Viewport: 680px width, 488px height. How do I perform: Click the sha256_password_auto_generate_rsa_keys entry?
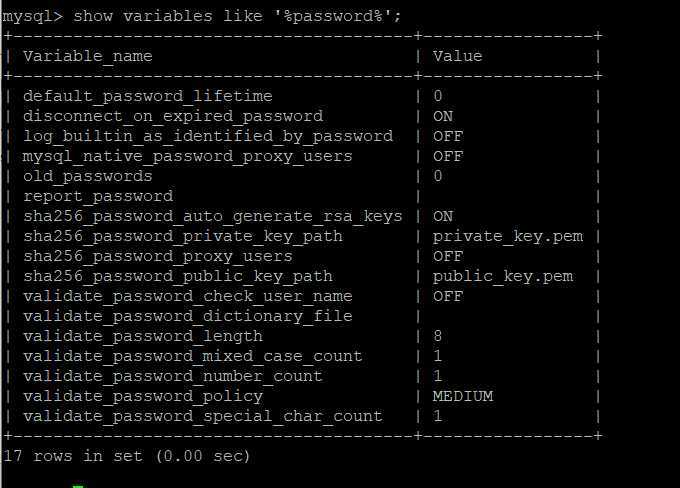tap(213, 216)
